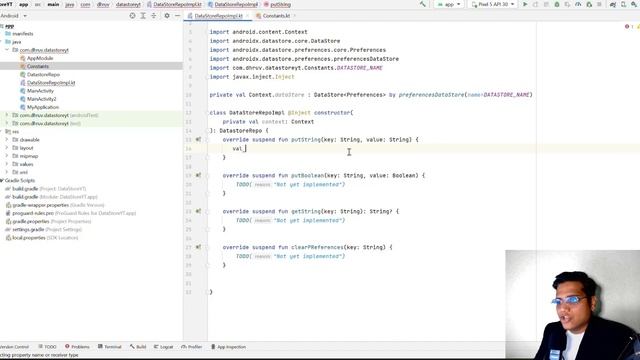Open the Pixel 5 API 30 device dropdown

tap(493, 4)
